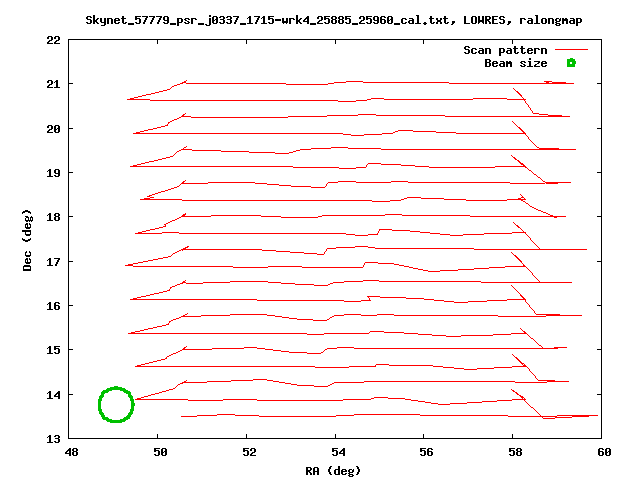Screen dimensions: 640x480
Task: Click the Dec axis tick label 15
Action: point(53,350)
